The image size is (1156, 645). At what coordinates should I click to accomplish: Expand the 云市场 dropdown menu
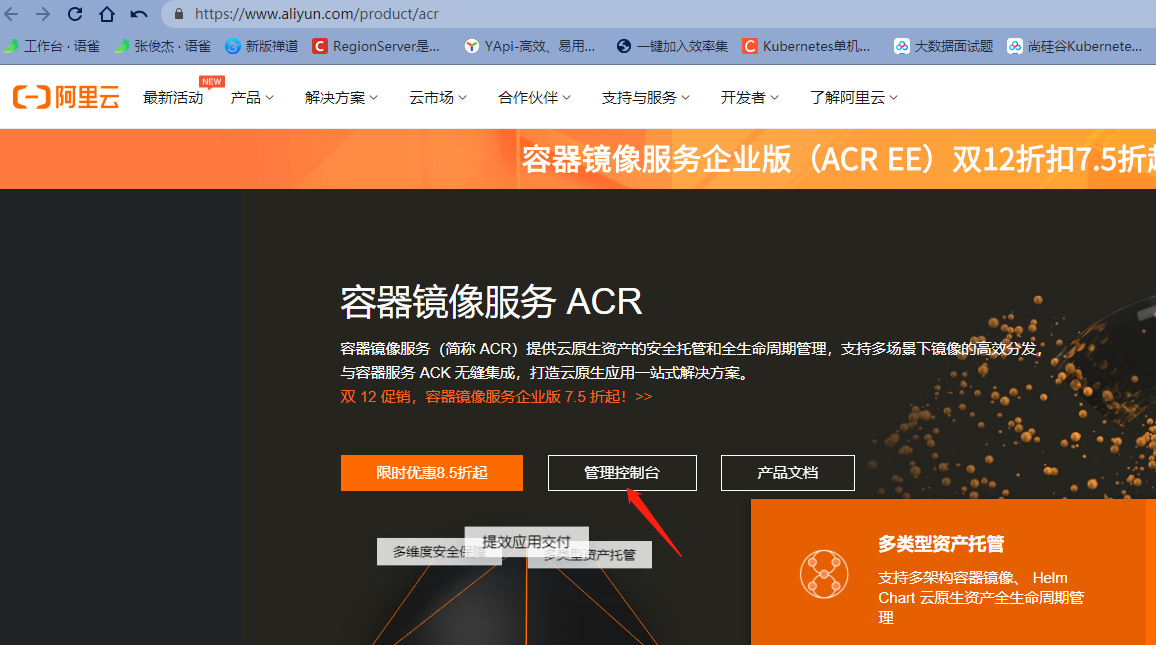(x=438, y=98)
